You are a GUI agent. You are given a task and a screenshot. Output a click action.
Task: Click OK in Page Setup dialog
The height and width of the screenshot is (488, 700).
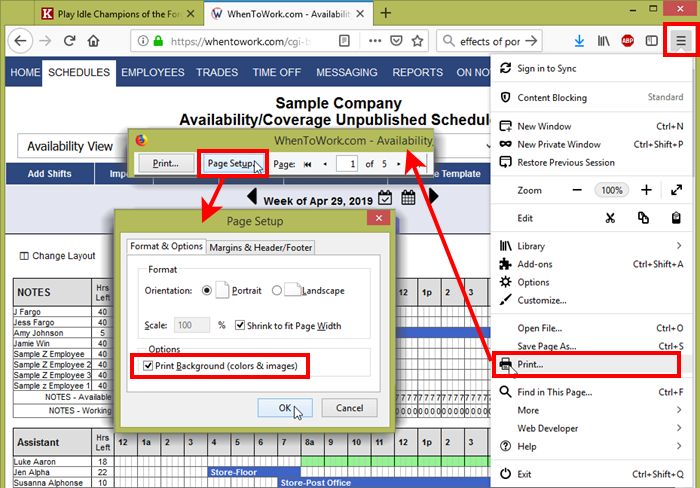coord(284,408)
